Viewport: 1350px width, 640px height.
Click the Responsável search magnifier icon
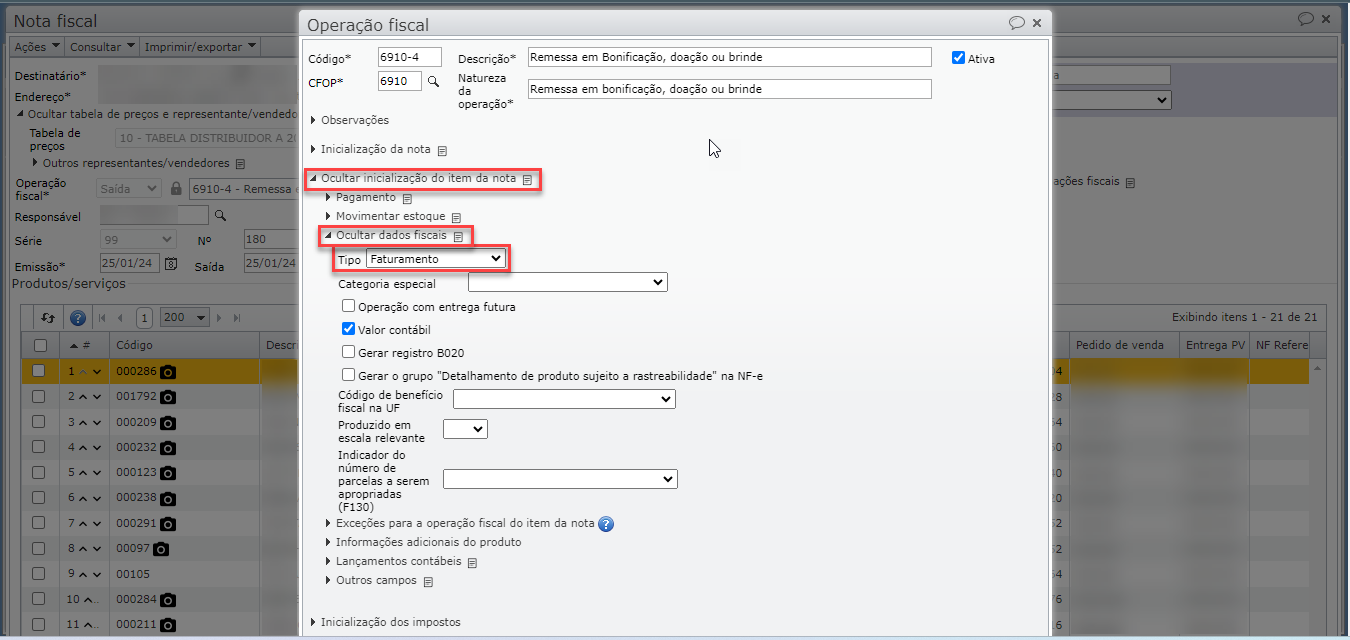pos(220,215)
